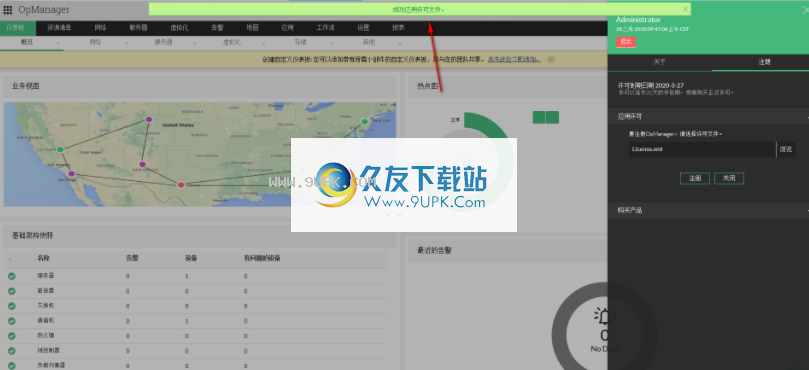Click the red 退出 logout button

pyautogui.click(x=625, y=42)
